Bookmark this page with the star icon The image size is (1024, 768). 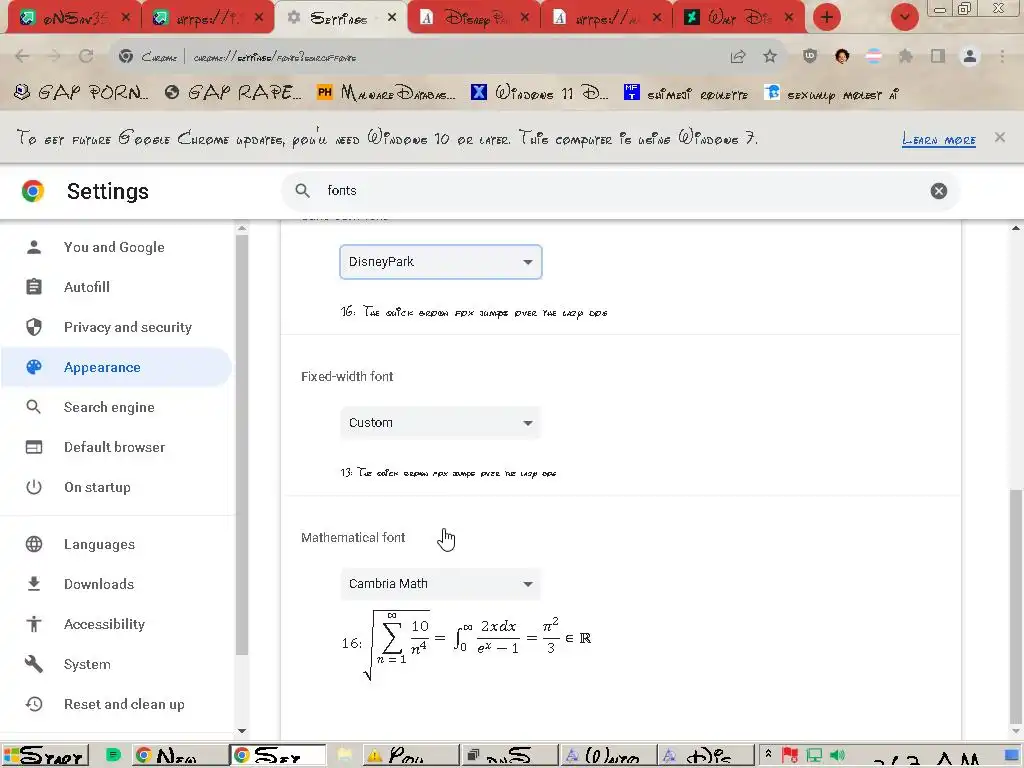pyautogui.click(x=770, y=57)
